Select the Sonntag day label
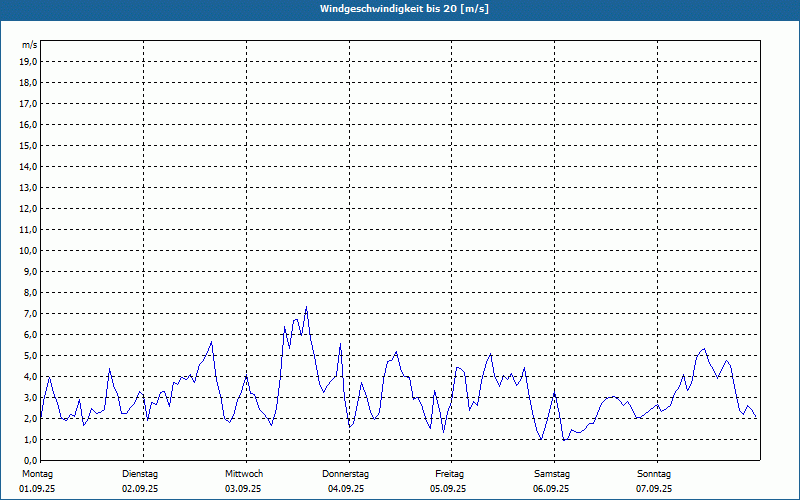 pos(654,473)
